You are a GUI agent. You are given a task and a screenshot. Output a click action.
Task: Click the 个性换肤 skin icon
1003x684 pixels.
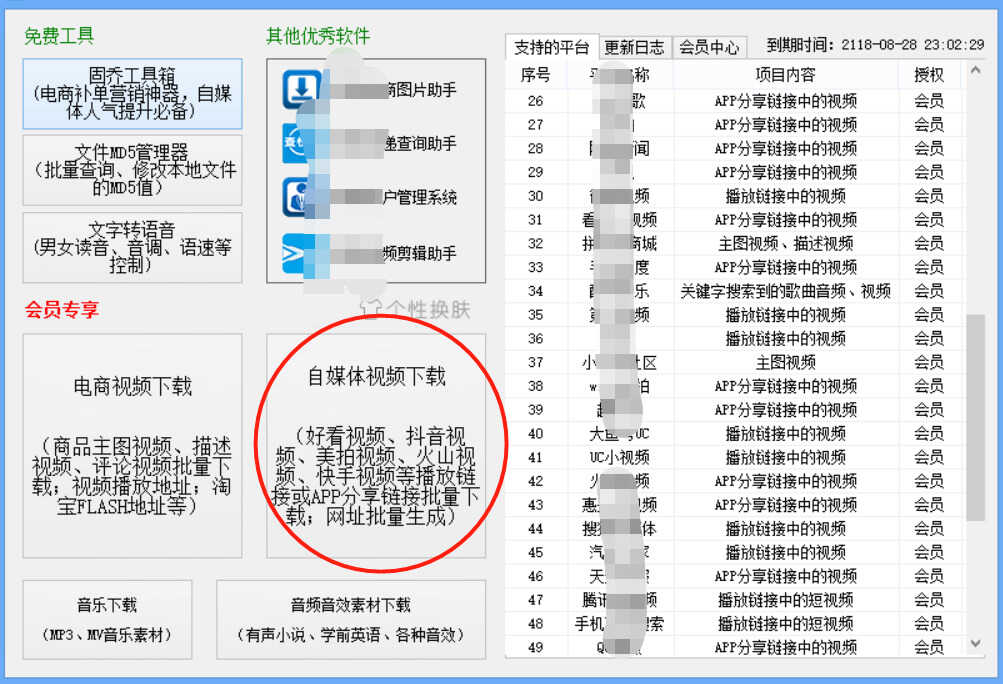371,309
